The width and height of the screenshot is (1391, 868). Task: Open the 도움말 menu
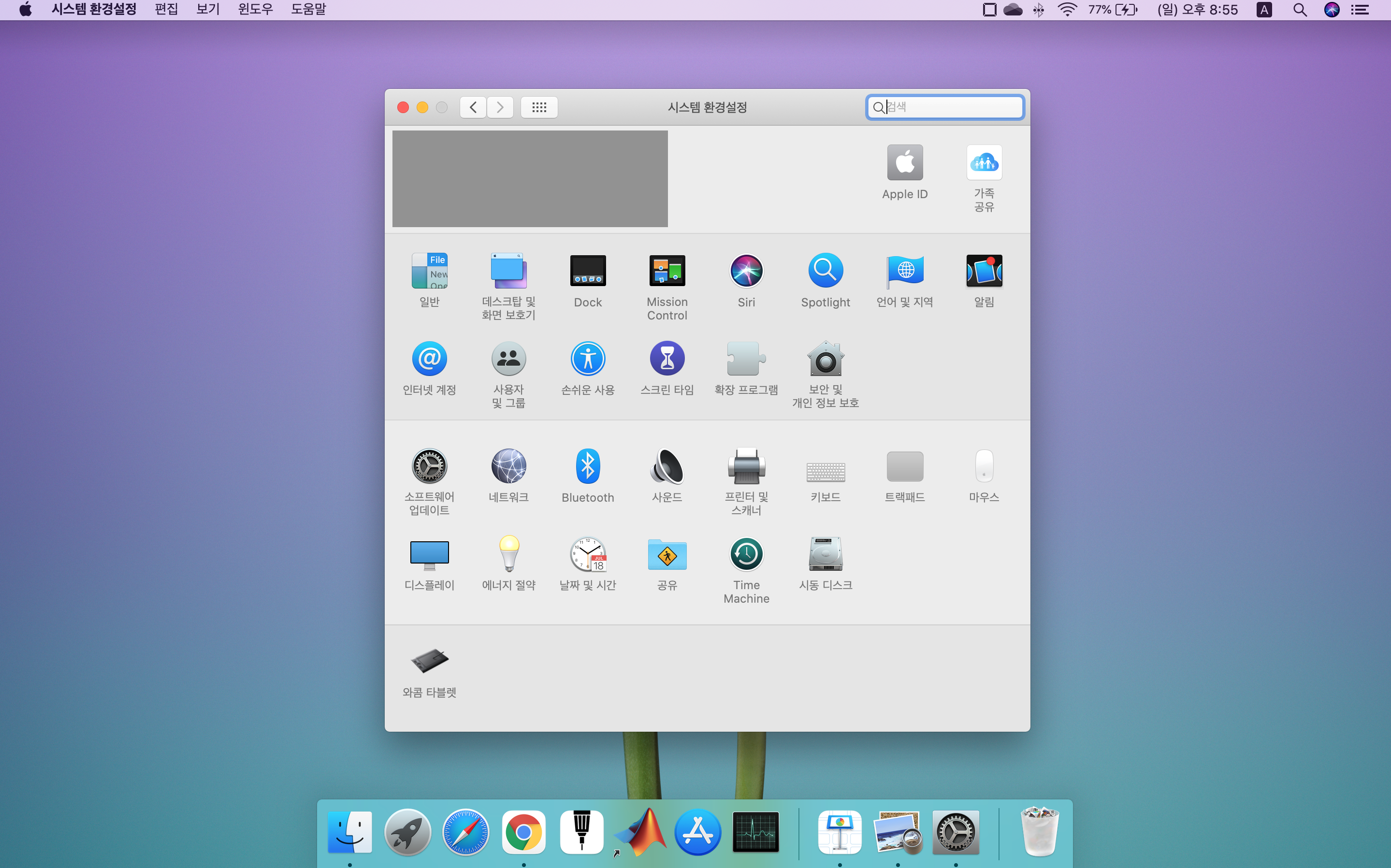pyautogui.click(x=308, y=10)
